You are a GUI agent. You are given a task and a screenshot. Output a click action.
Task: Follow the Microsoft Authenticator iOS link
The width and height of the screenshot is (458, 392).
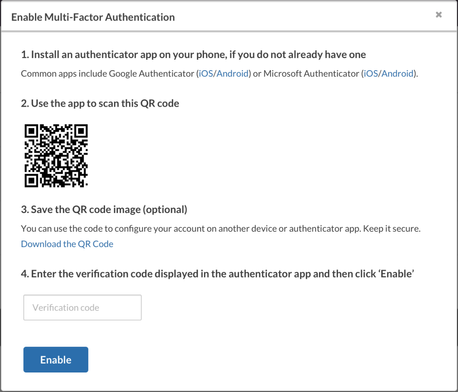click(x=371, y=73)
